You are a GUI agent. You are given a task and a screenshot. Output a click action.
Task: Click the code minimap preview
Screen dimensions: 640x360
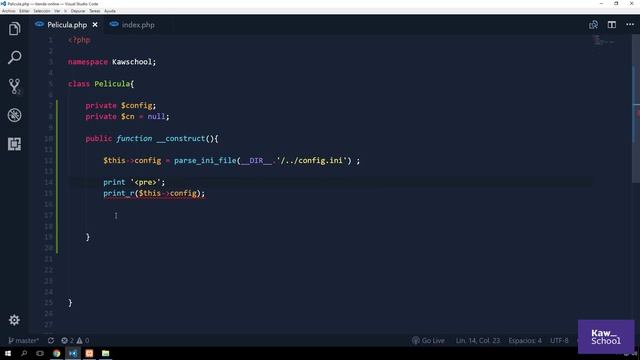click(603, 41)
